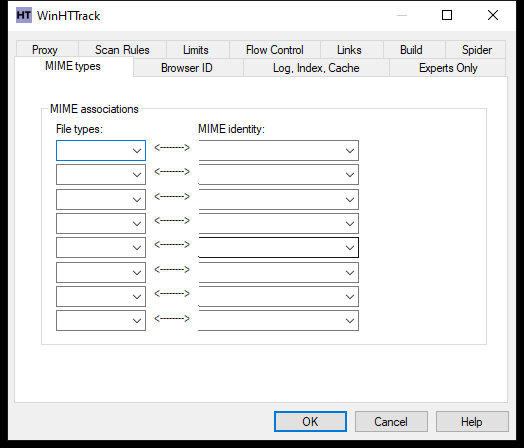Expand third MIME identity dropdown arrow
This screenshot has height=448, width=524.
click(350, 200)
